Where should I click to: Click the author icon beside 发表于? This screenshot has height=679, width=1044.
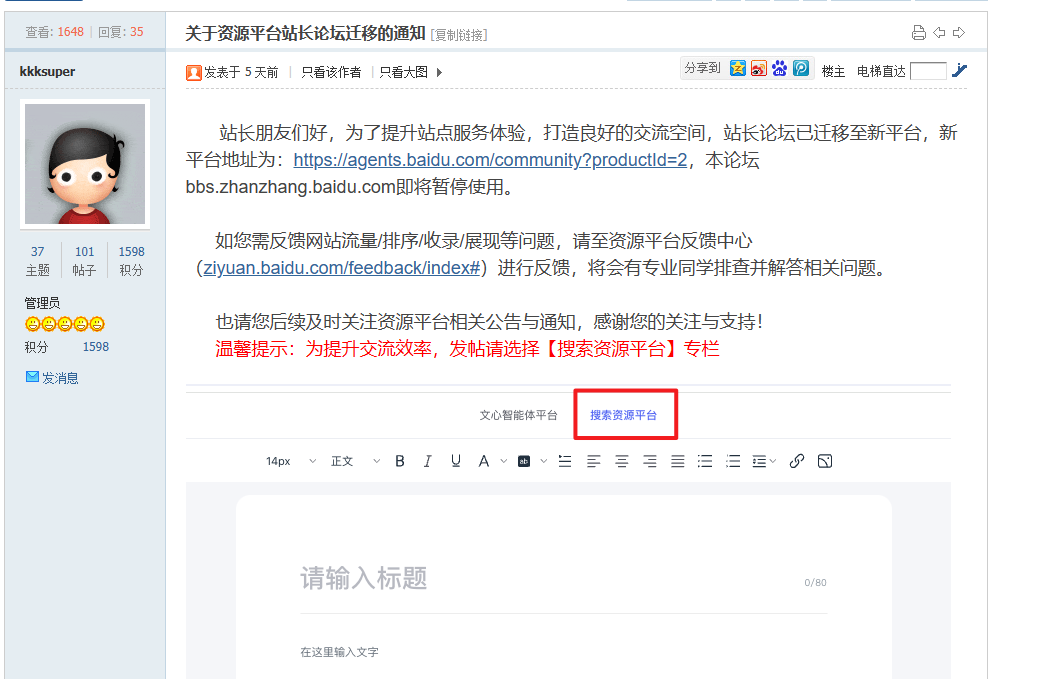pyautogui.click(x=194, y=73)
